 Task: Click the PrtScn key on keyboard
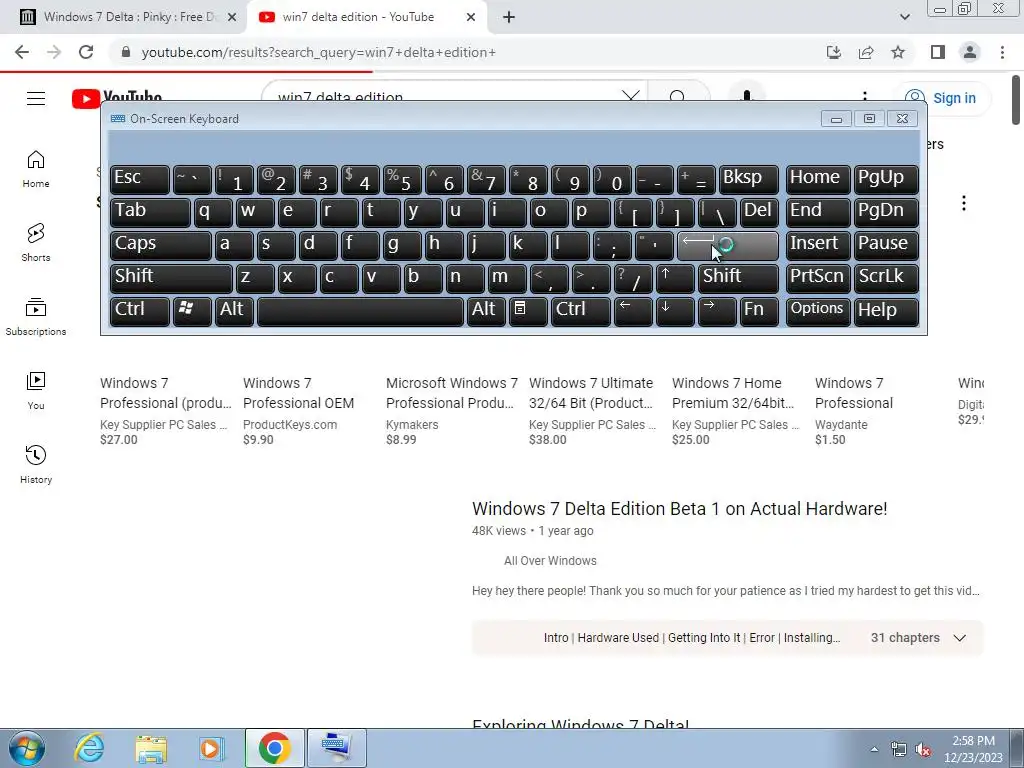(x=817, y=278)
